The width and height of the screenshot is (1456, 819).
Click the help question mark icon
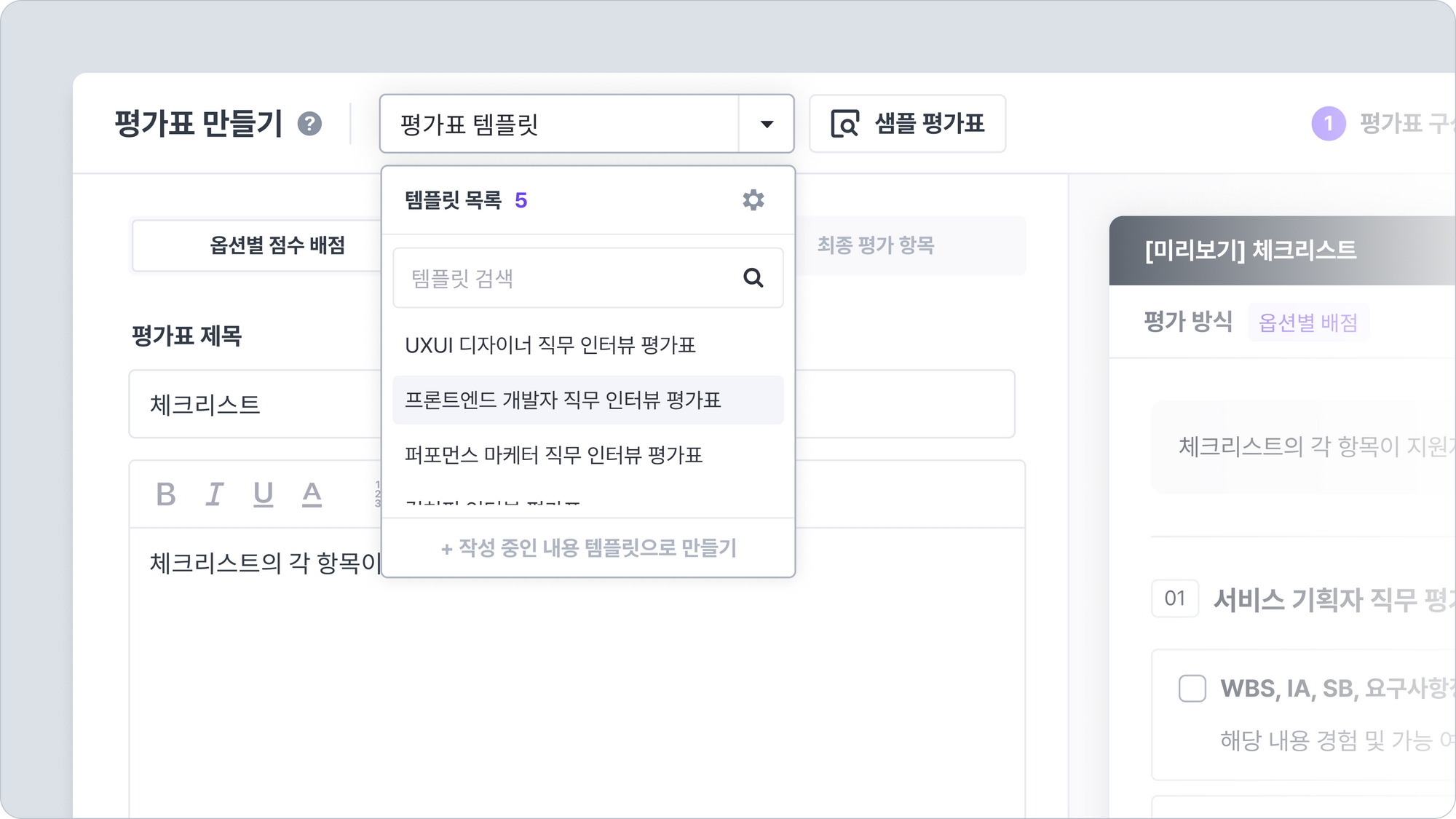point(309,124)
